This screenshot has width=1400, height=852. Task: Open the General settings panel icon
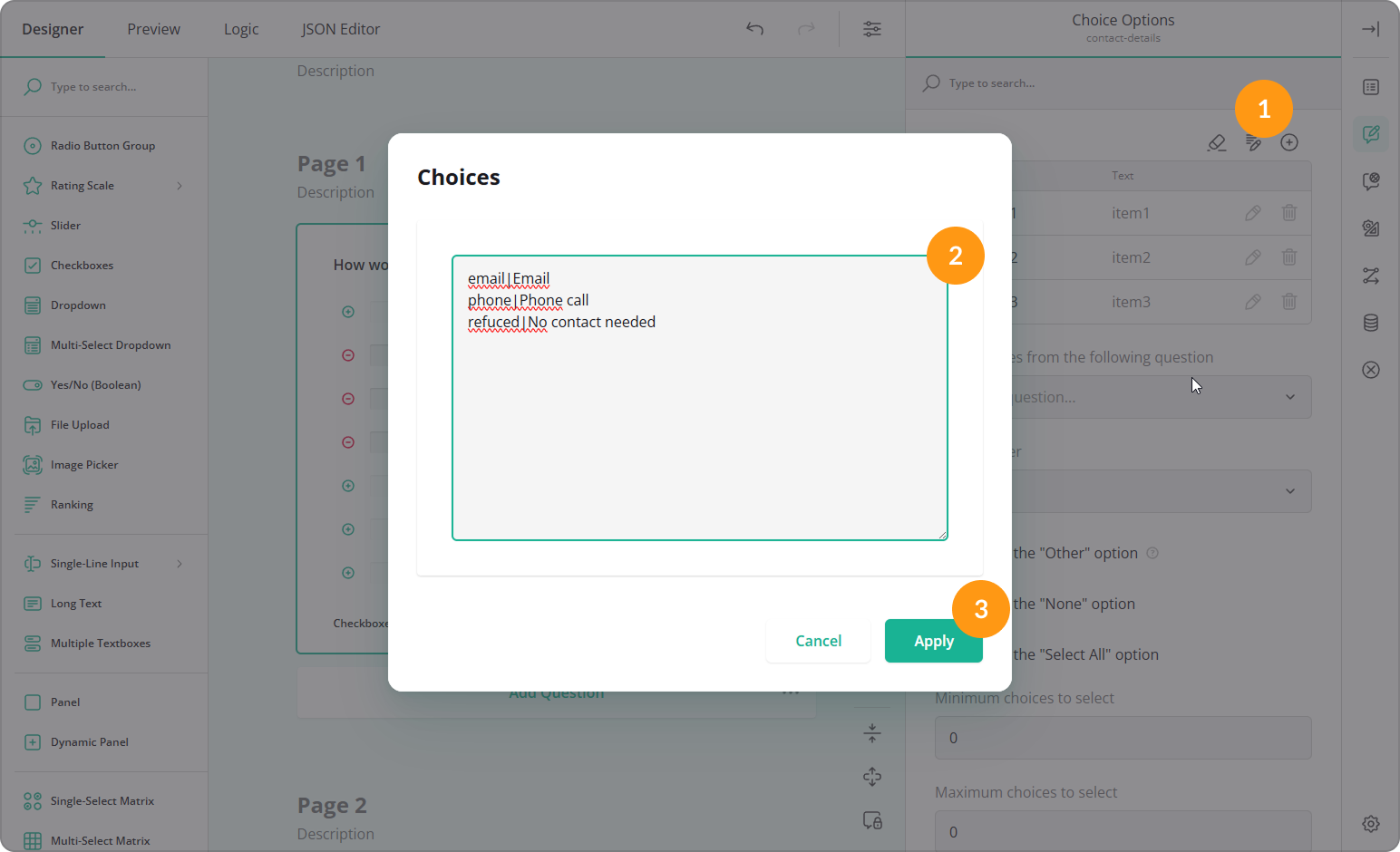pyautogui.click(x=1370, y=86)
